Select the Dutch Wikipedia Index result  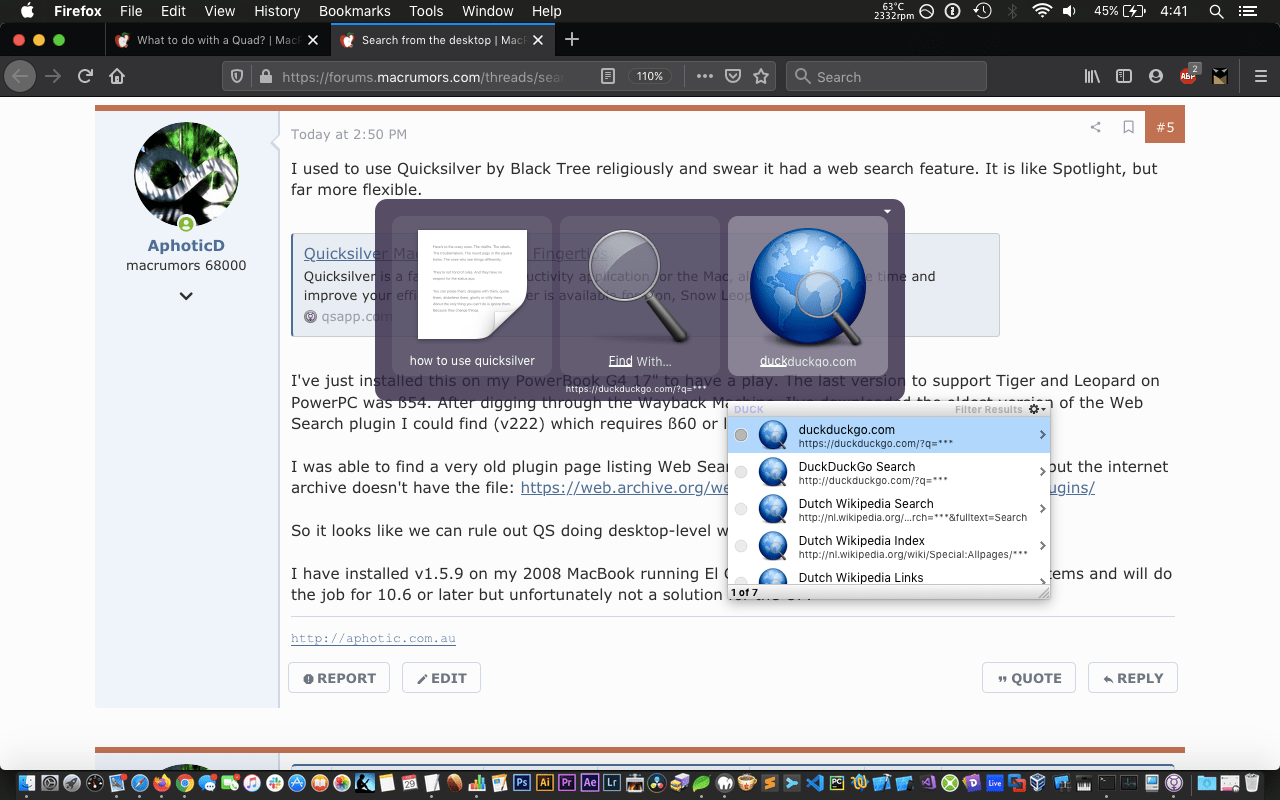(x=889, y=546)
